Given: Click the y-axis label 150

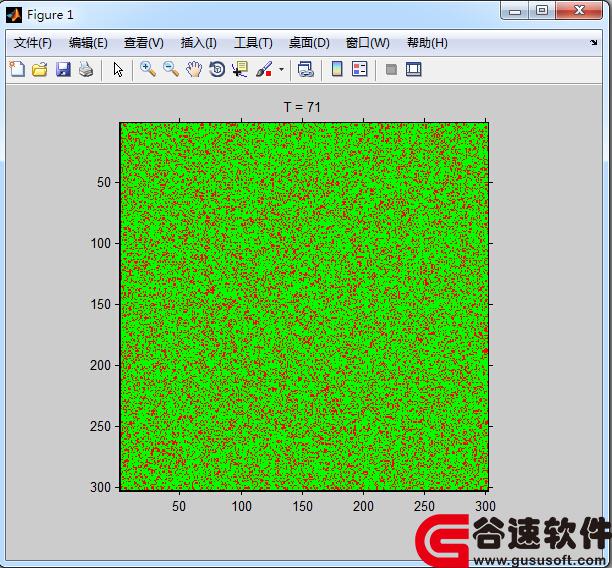Looking at the screenshot, I should tap(101, 304).
